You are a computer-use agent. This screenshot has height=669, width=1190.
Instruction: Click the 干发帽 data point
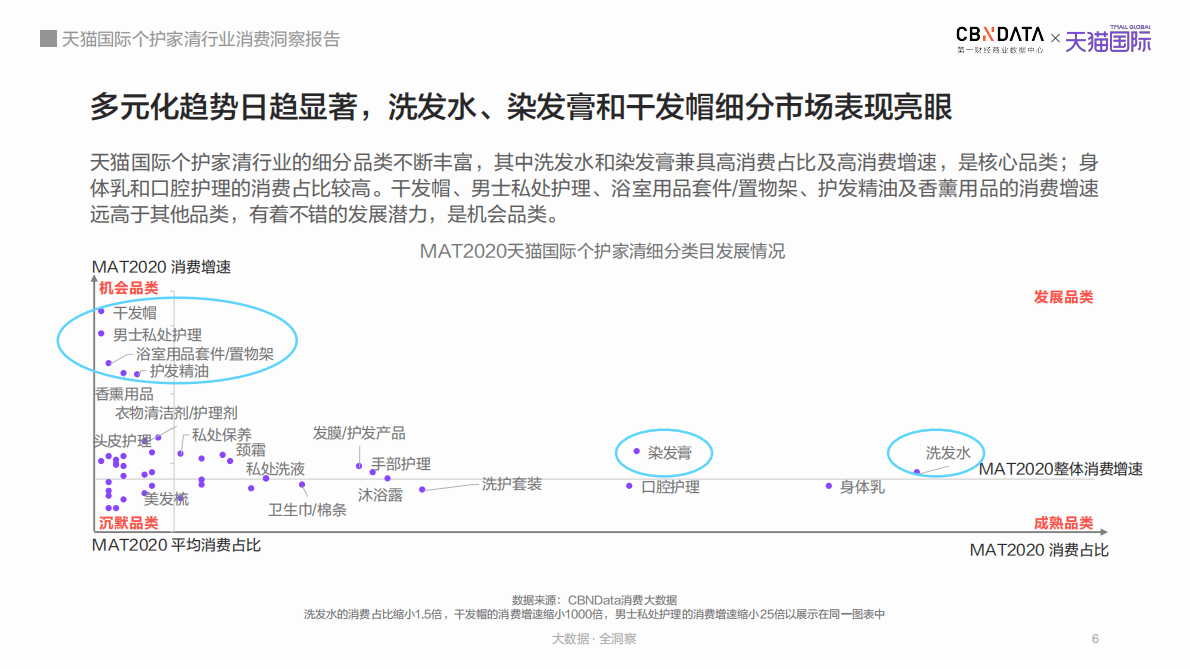click(x=103, y=313)
